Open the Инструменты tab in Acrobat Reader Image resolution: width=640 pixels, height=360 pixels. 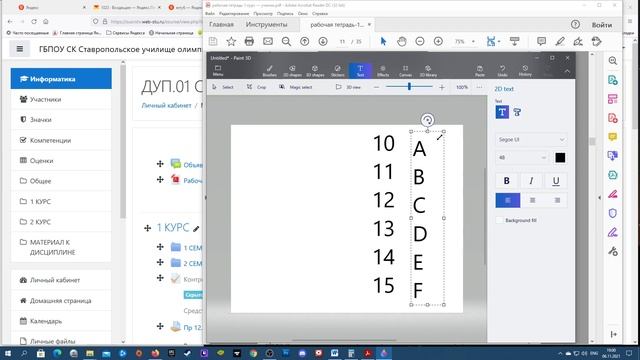click(x=266, y=24)
